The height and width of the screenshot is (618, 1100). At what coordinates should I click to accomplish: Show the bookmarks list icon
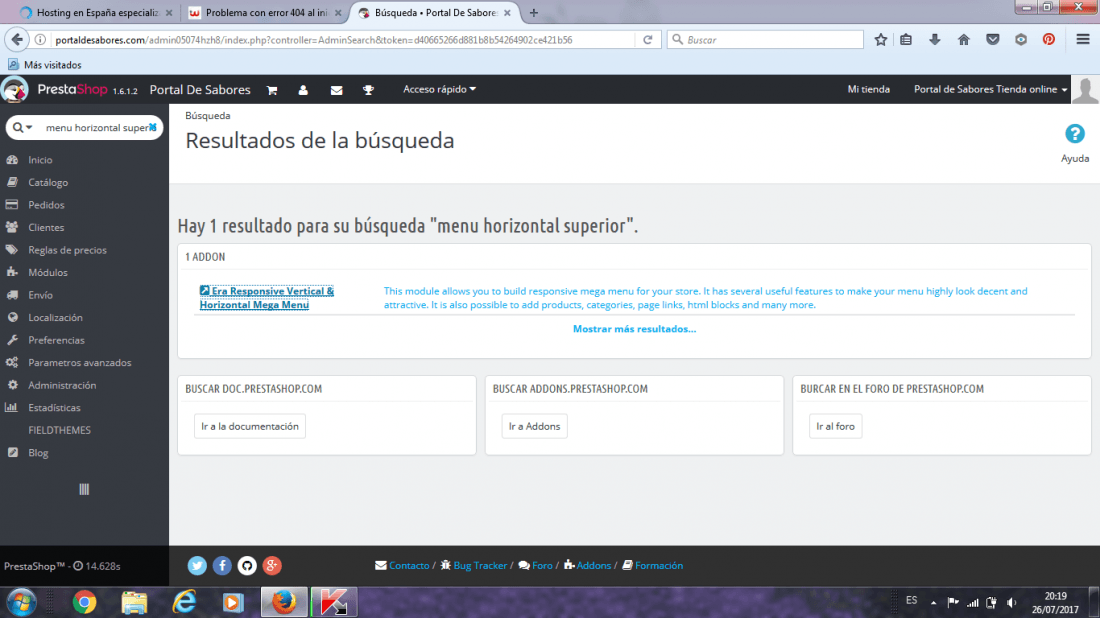[x=906, y=40]
